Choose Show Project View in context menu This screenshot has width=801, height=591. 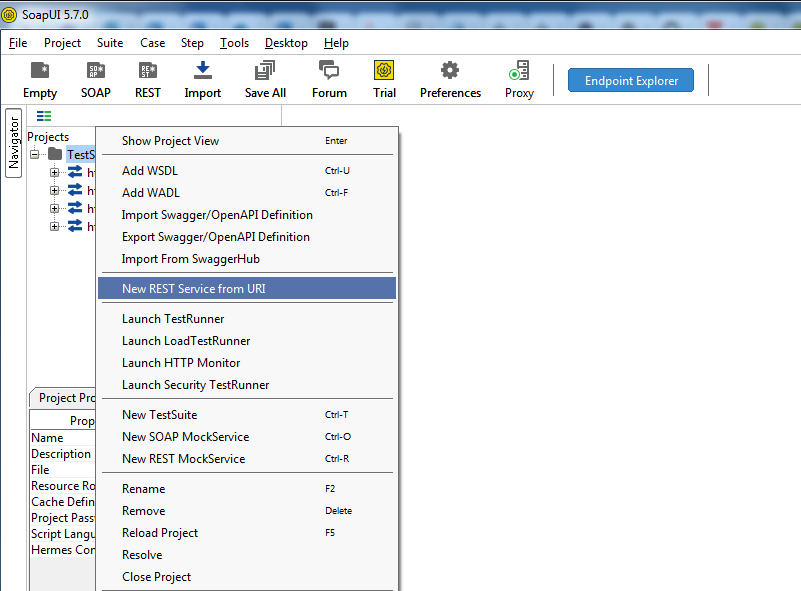click(247, 141)
